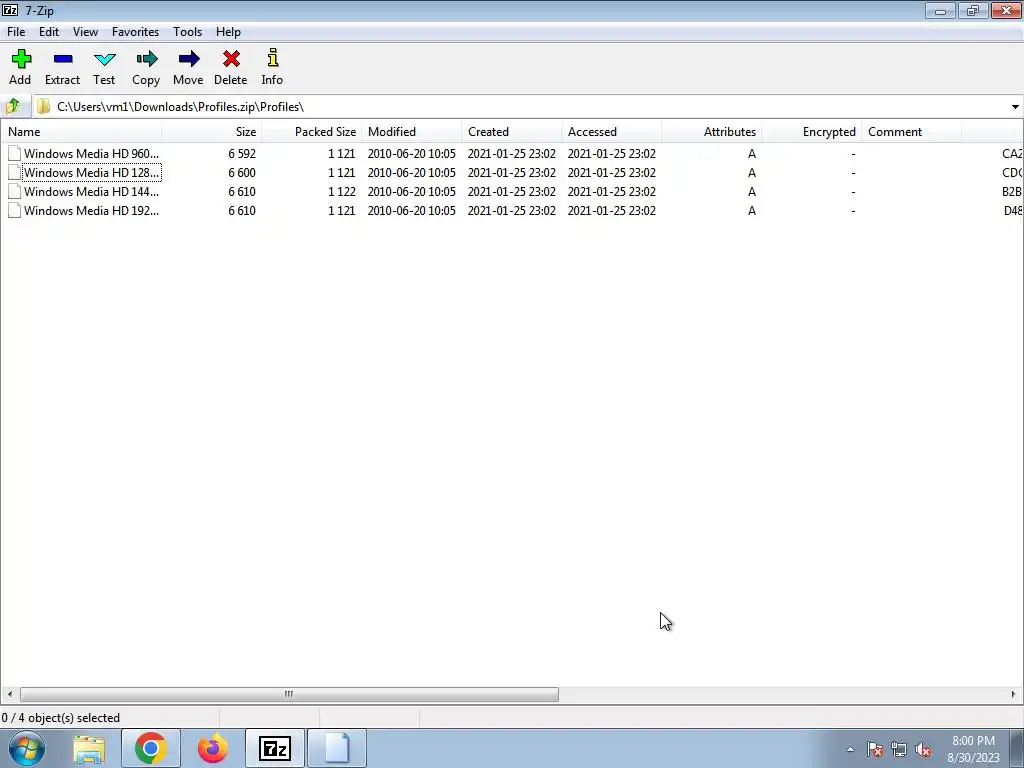
Task: Open the Help menu
Action: pos(228,31)
